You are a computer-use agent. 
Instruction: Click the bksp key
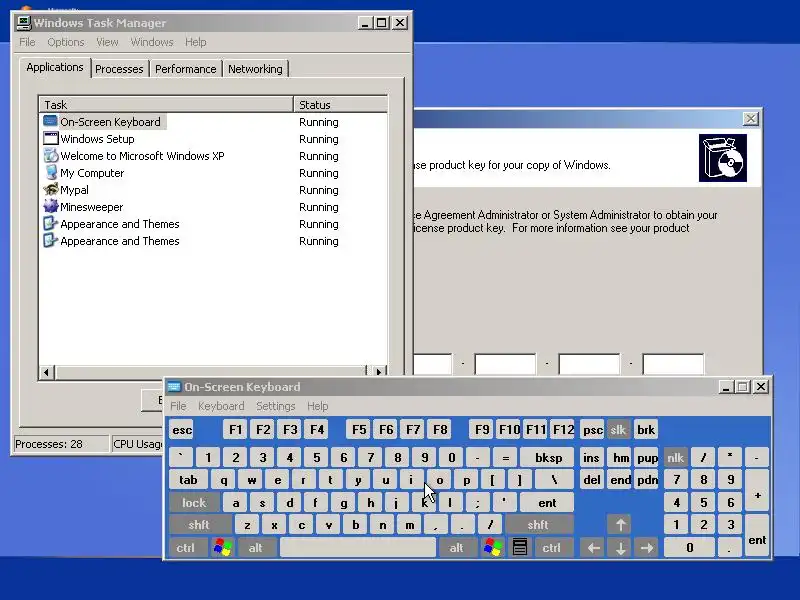[x=548, y=458]
